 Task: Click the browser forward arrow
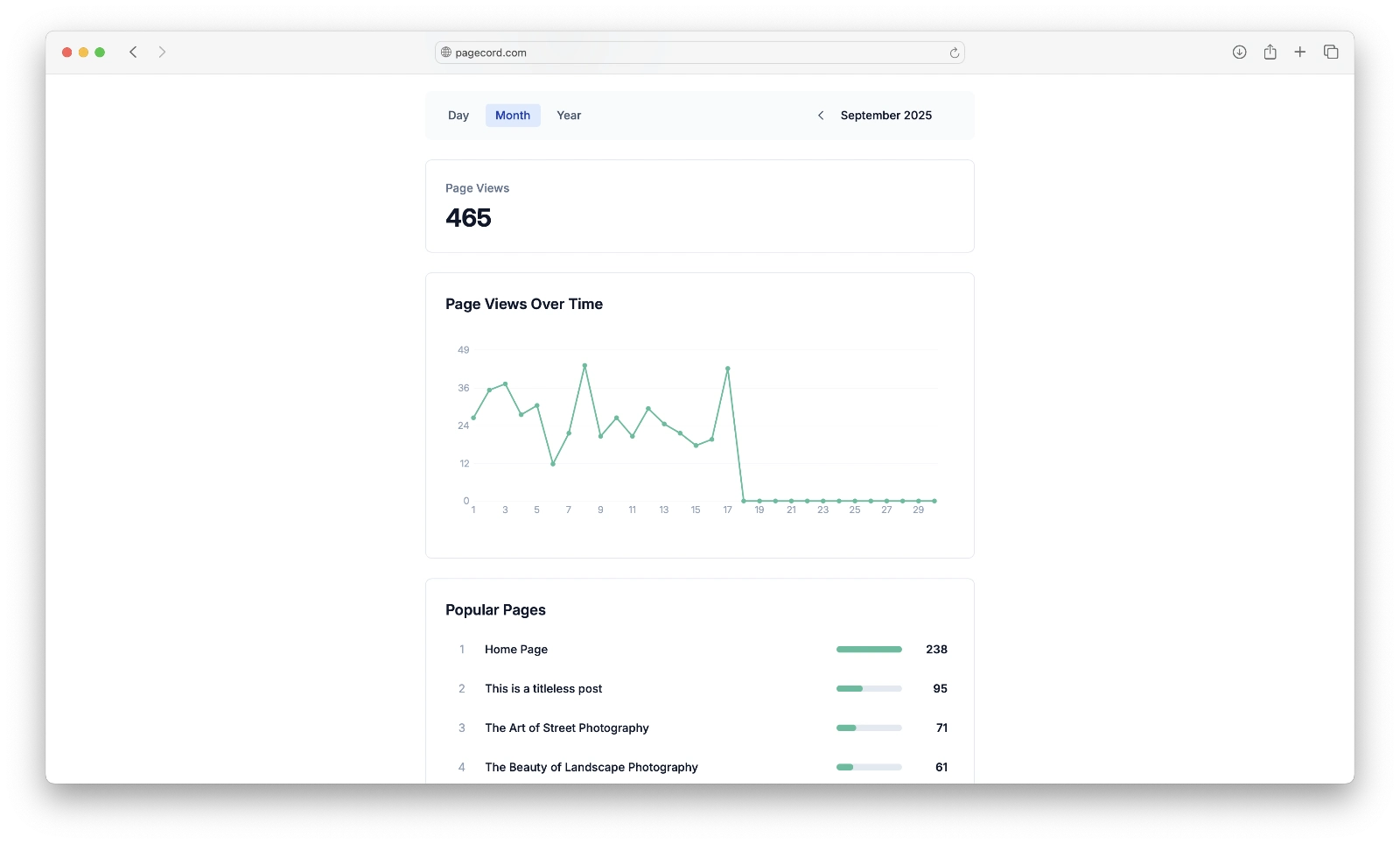pos(162,53)
